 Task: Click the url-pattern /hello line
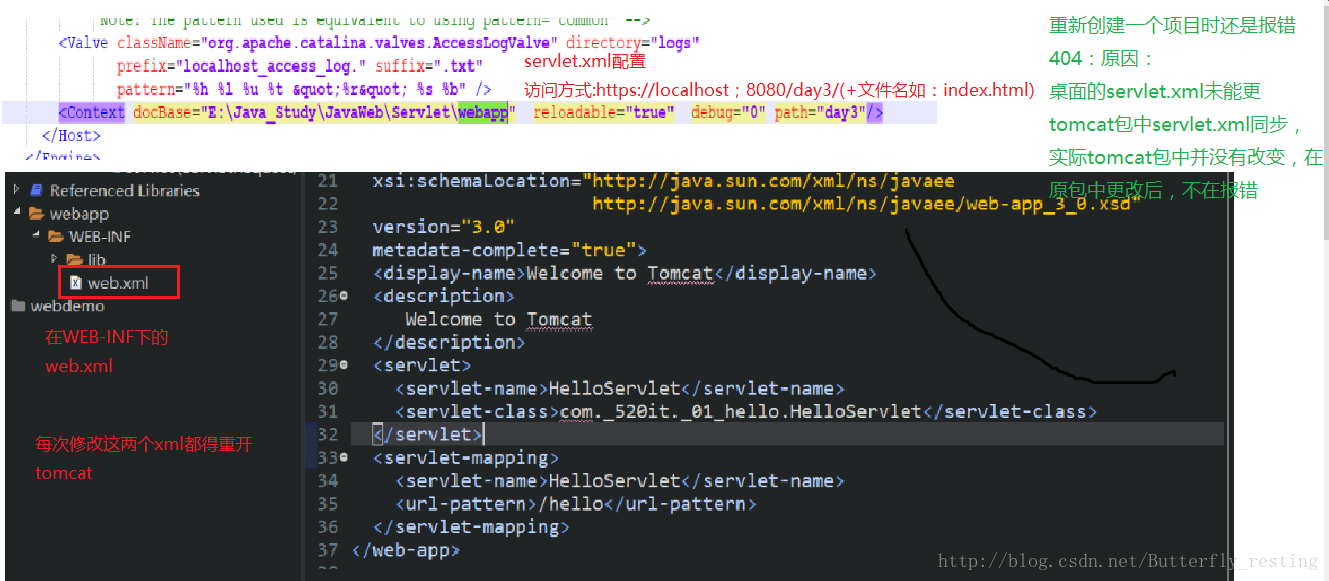coord(576,504)
